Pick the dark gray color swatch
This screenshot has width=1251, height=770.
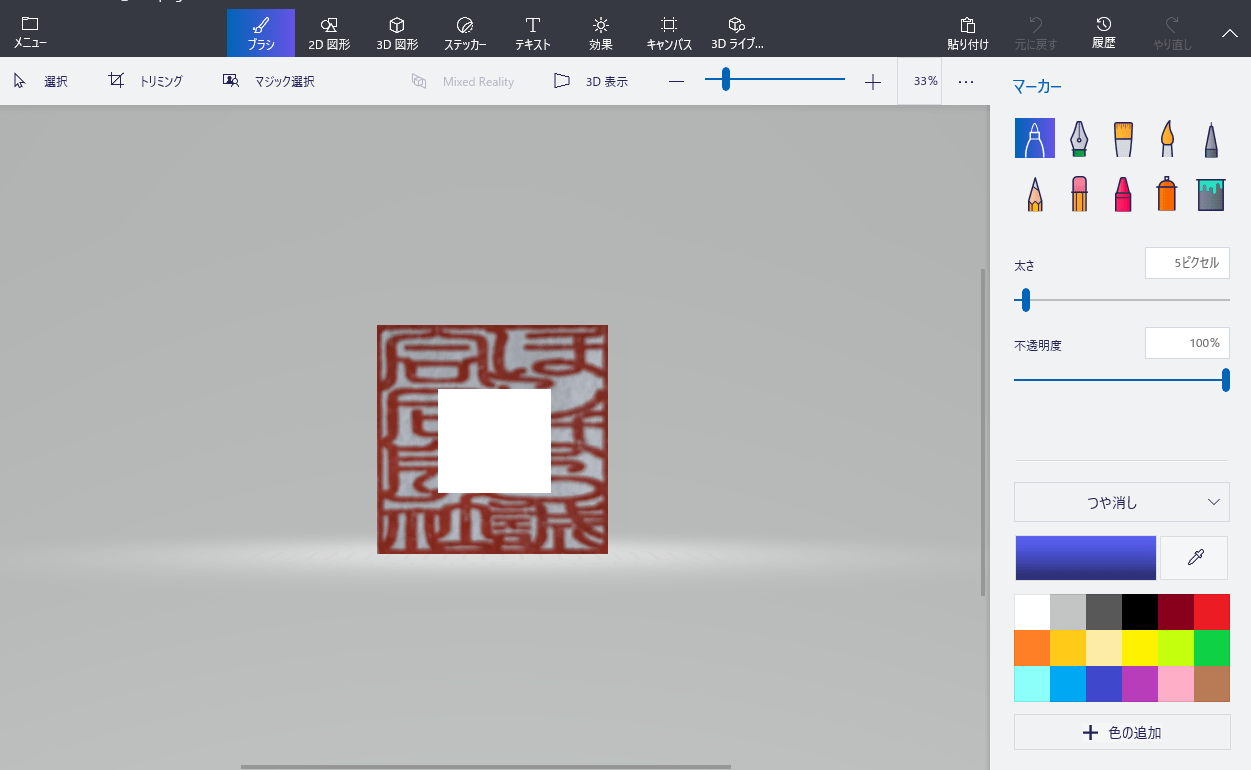click(1104, 612)
